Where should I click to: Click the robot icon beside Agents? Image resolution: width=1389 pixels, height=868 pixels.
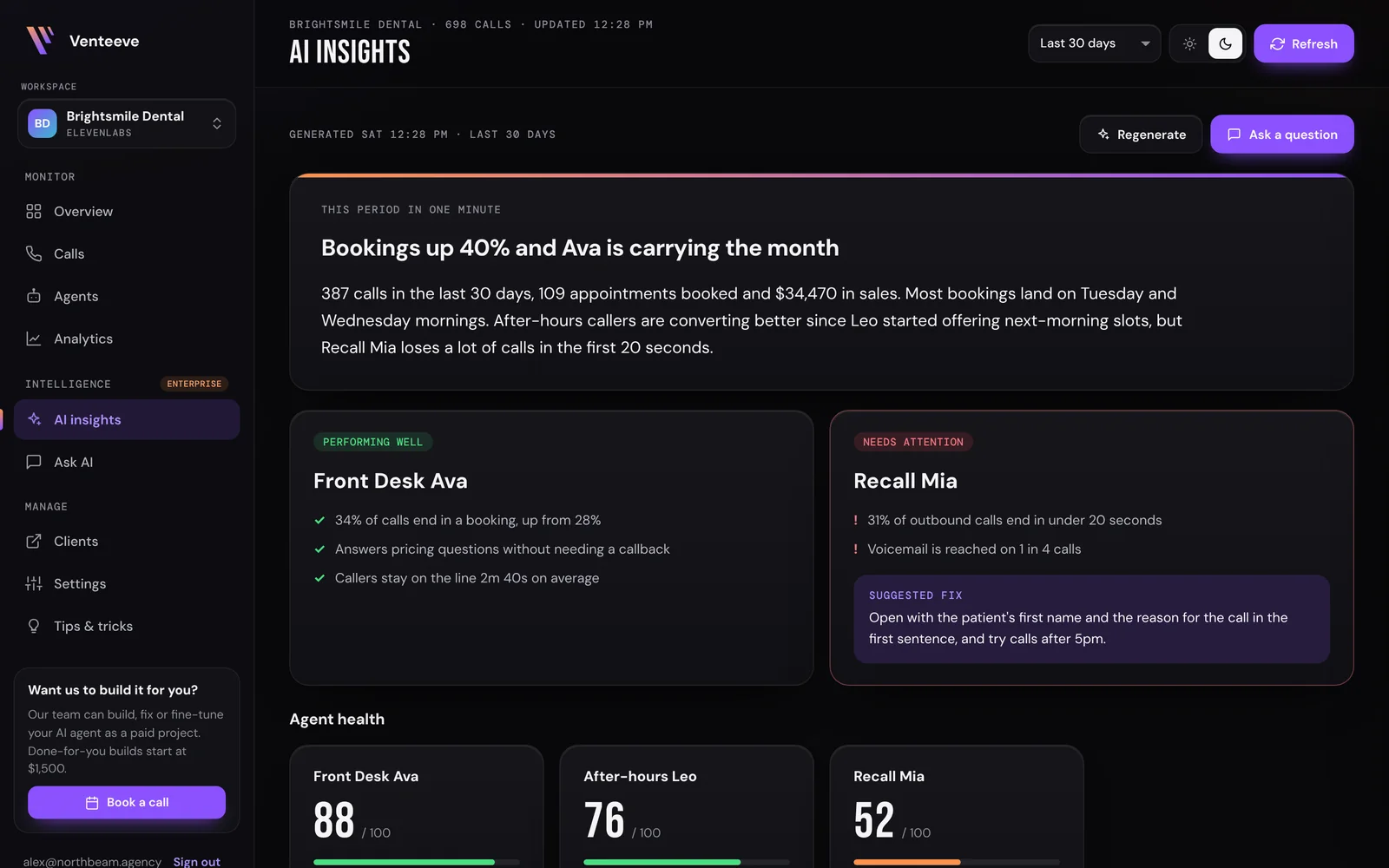click(x=34, y=296)
